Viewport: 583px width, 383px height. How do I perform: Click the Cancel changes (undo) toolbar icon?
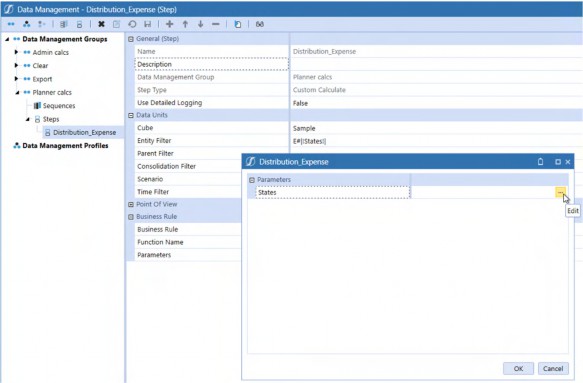click(x=132, y=24)
